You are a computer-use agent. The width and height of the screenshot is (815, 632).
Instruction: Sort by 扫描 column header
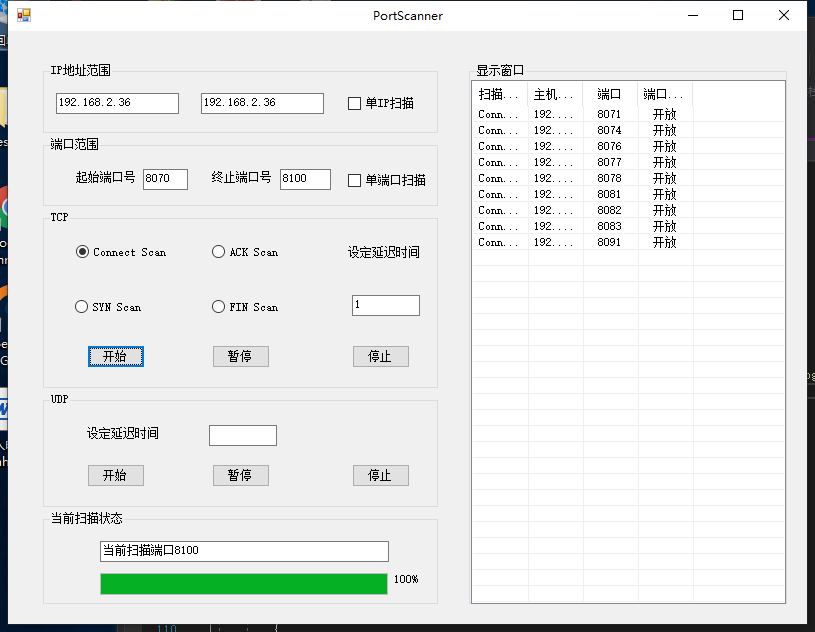tap(499, 94)
